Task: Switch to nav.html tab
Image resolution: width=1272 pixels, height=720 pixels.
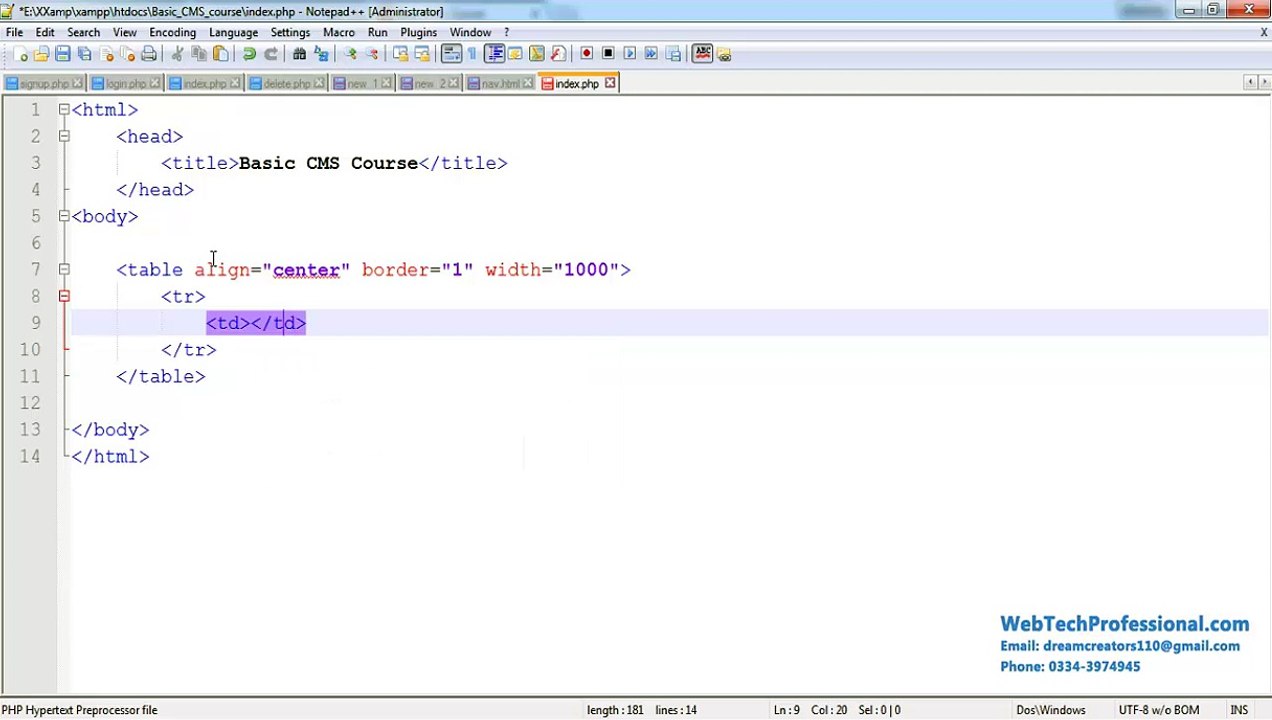Action: (500, 84)
